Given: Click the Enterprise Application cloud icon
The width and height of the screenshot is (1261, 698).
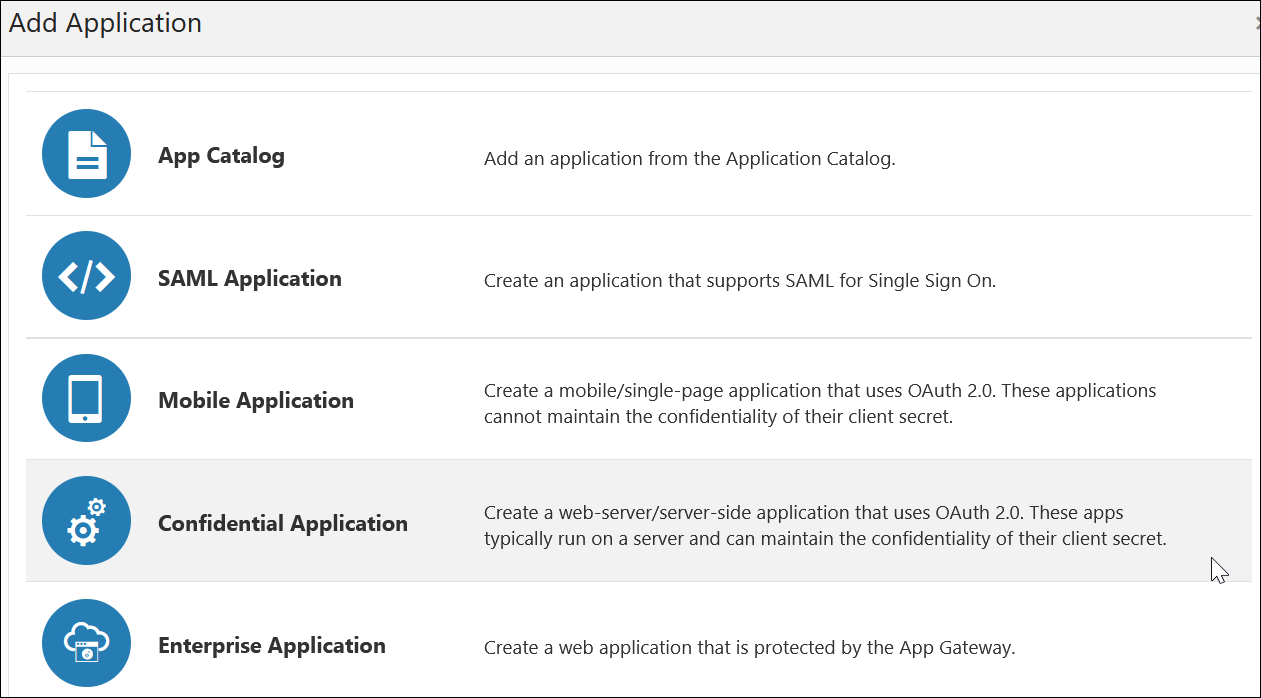Looking at the screenshot, I should pos(86,643).
